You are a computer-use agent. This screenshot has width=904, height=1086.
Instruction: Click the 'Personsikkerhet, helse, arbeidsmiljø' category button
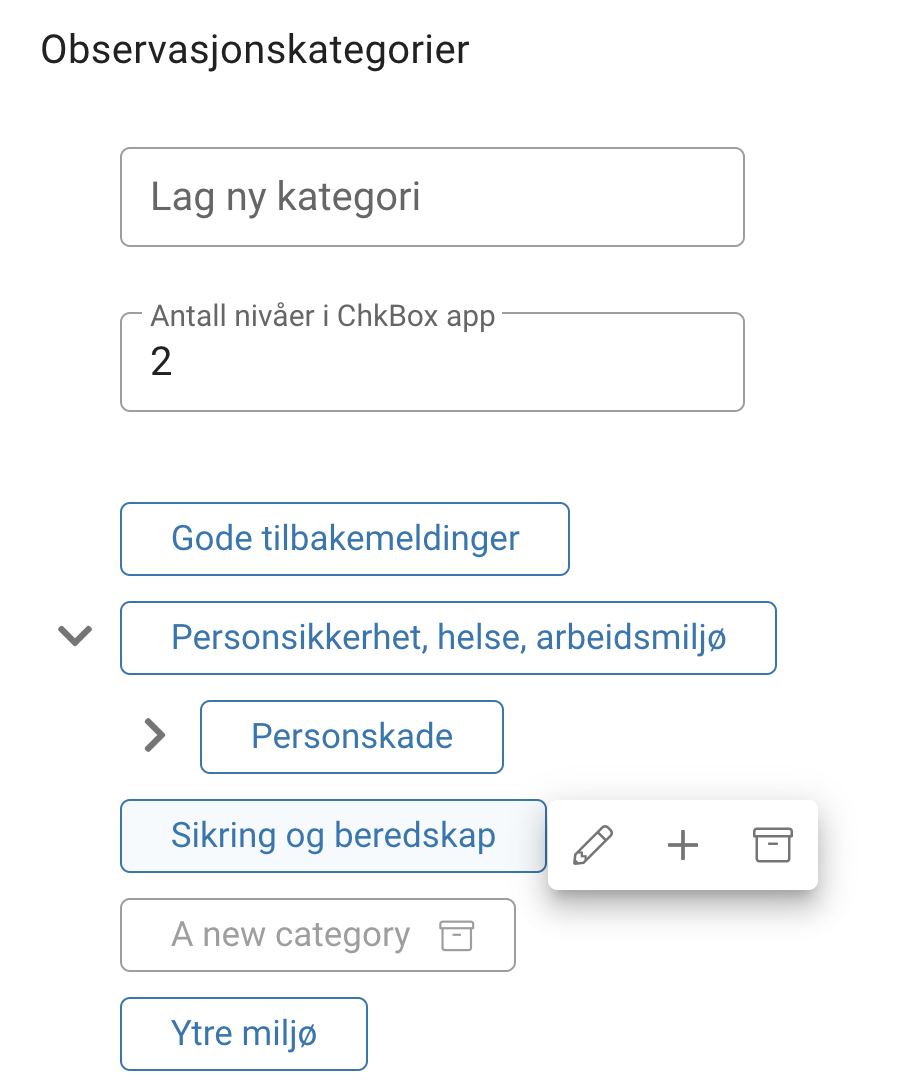coord(447,637)
